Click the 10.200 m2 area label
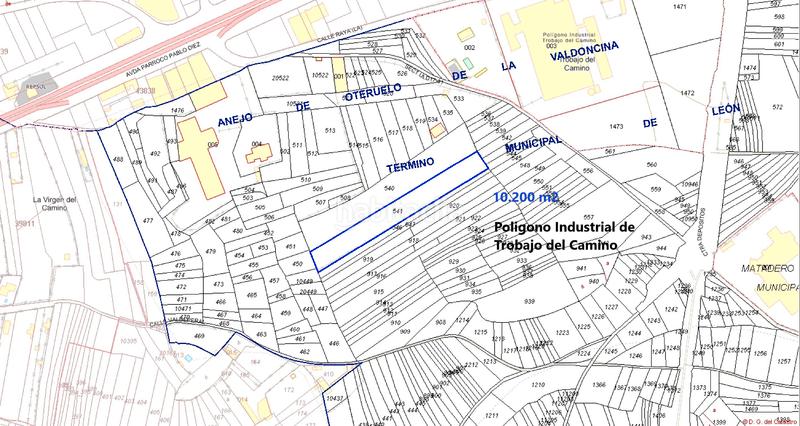Screen dimensions: 800x426 pyautogui.click(x=528, y=199)
